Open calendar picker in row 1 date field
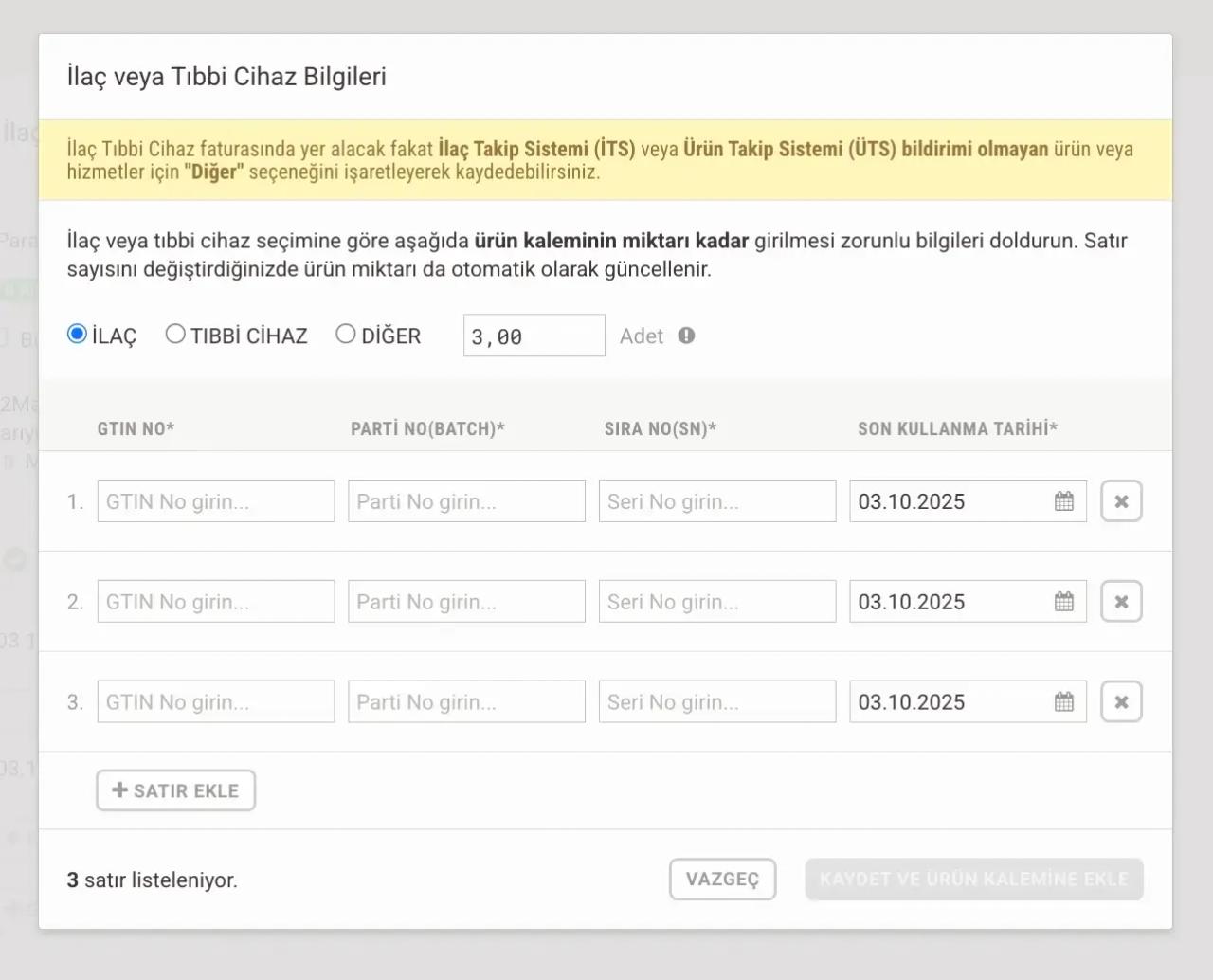Image resolution: width=1213 pixels, height=980 pixels. (1063, 501)
